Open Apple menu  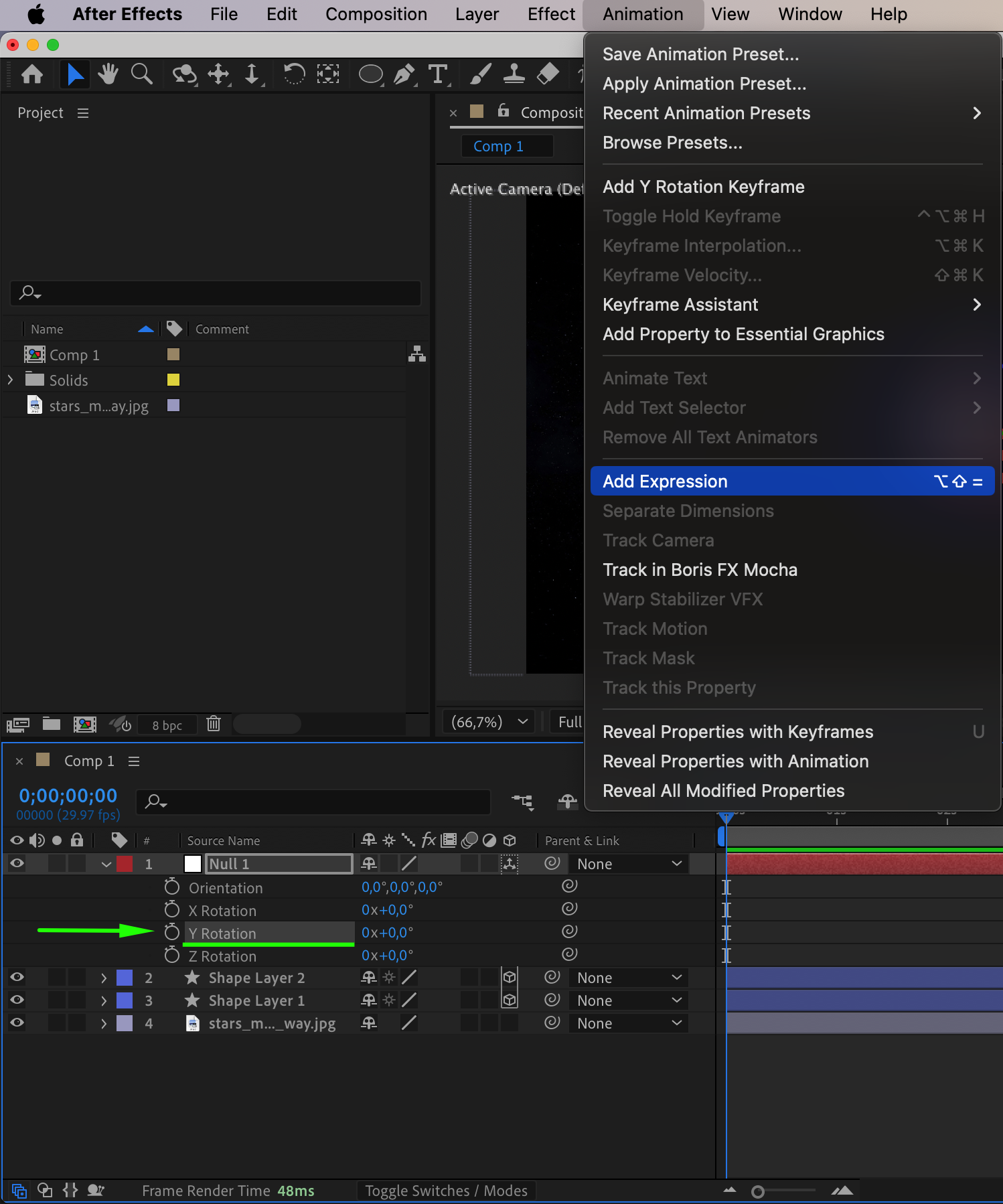pyautogui.click(x=36, y=14)
